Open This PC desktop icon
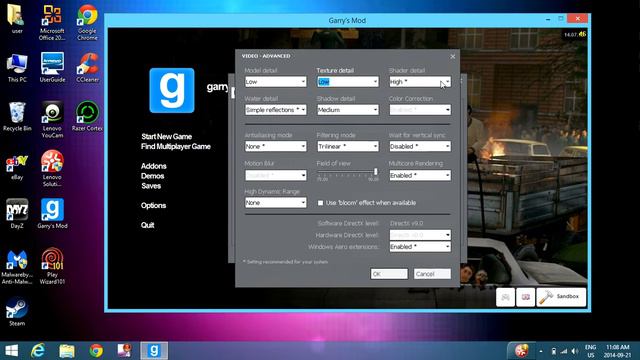Image resolution: width=640 pixels, height=360 pixels. click(17, 68)
